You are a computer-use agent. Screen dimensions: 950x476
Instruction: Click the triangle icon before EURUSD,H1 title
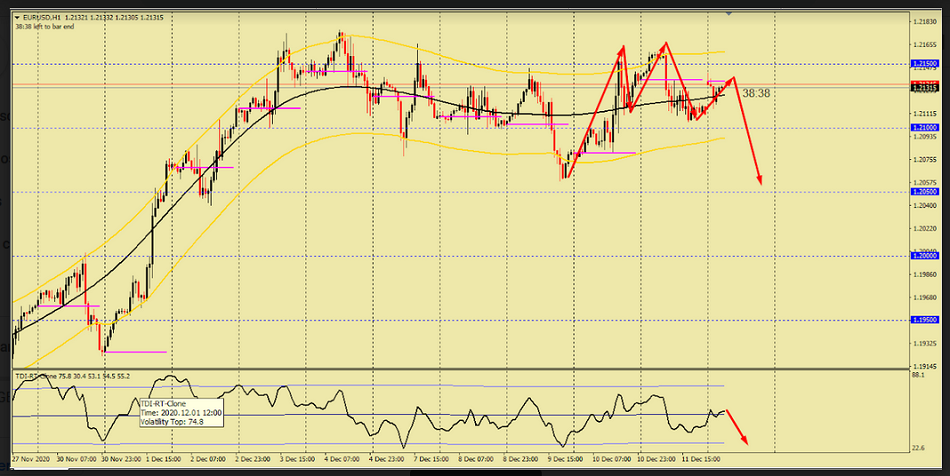(16, 17)
